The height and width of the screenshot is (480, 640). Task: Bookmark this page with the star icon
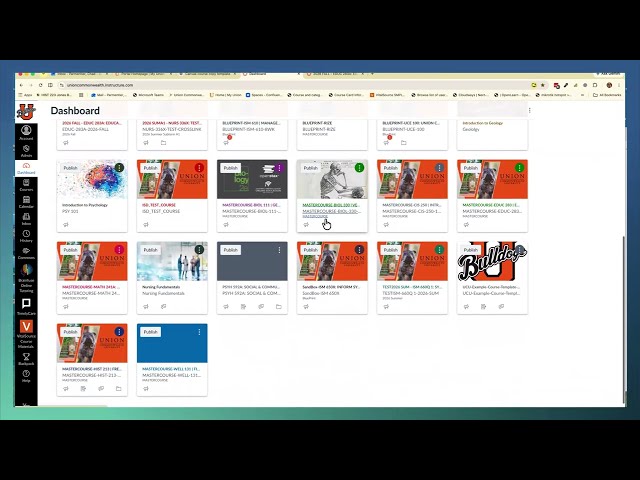coord(542,85)
